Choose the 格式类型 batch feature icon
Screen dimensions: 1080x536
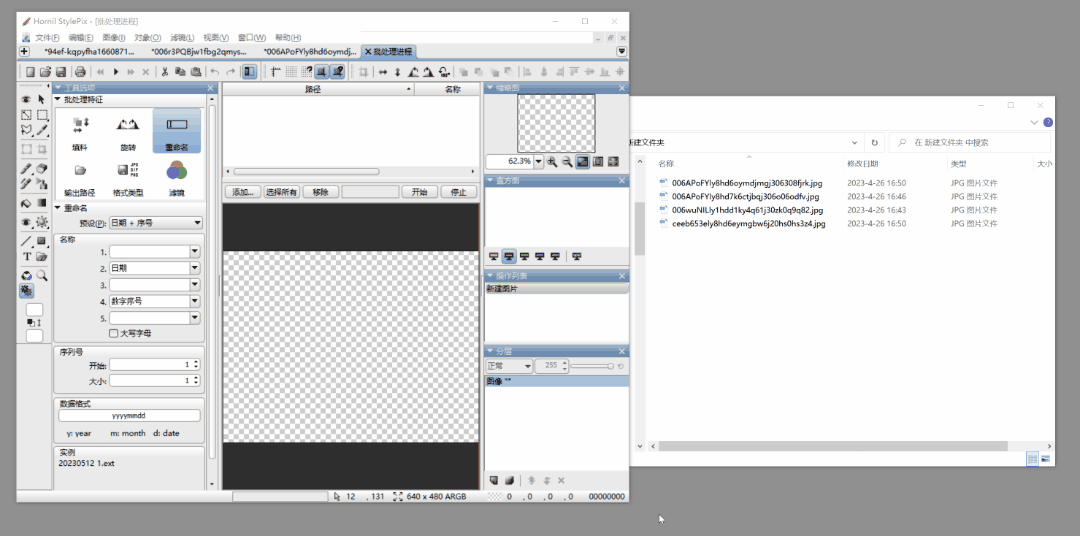tap(128, 178)
